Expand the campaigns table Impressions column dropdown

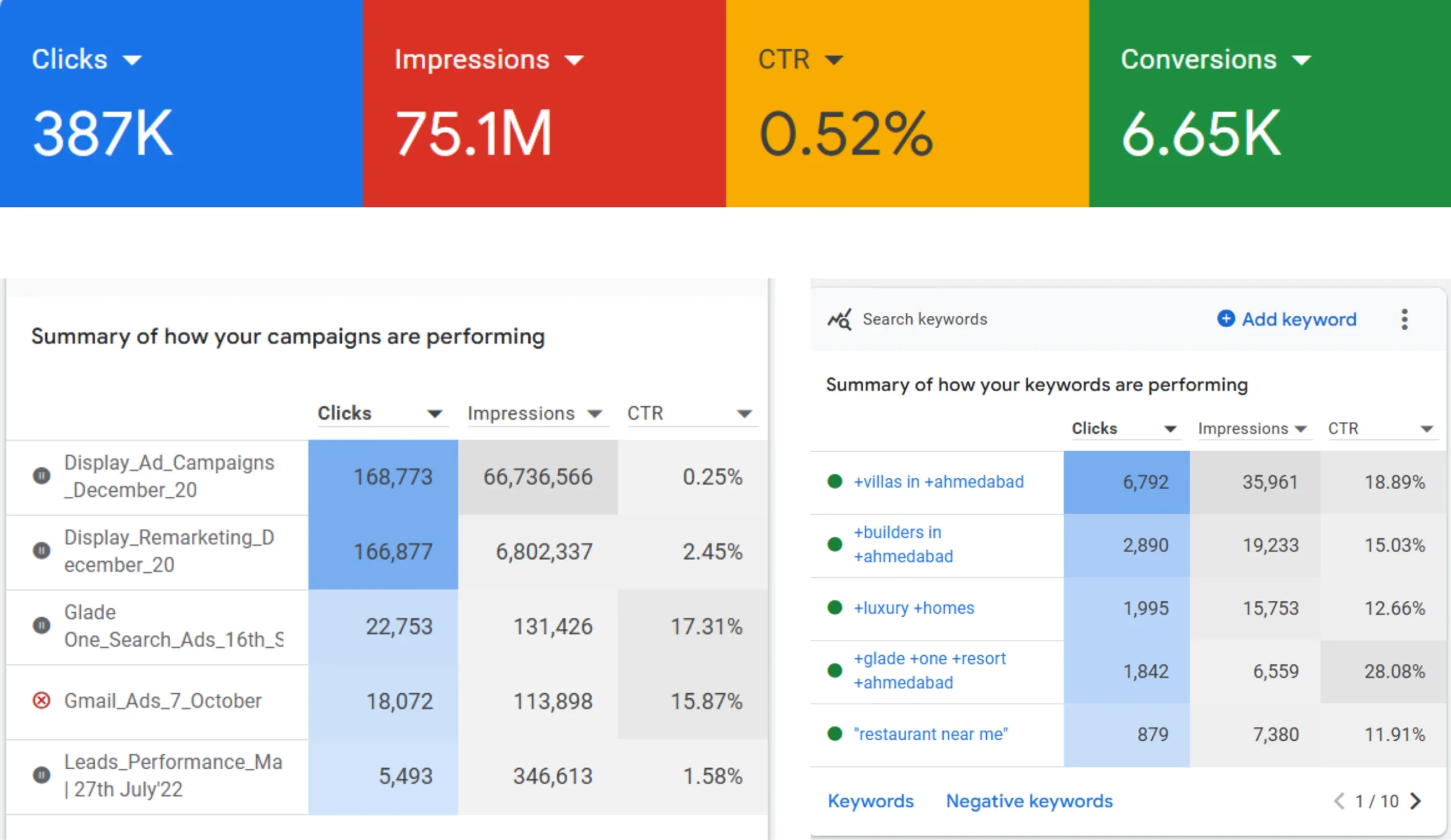pyautogui.click(x=595, y=413)
